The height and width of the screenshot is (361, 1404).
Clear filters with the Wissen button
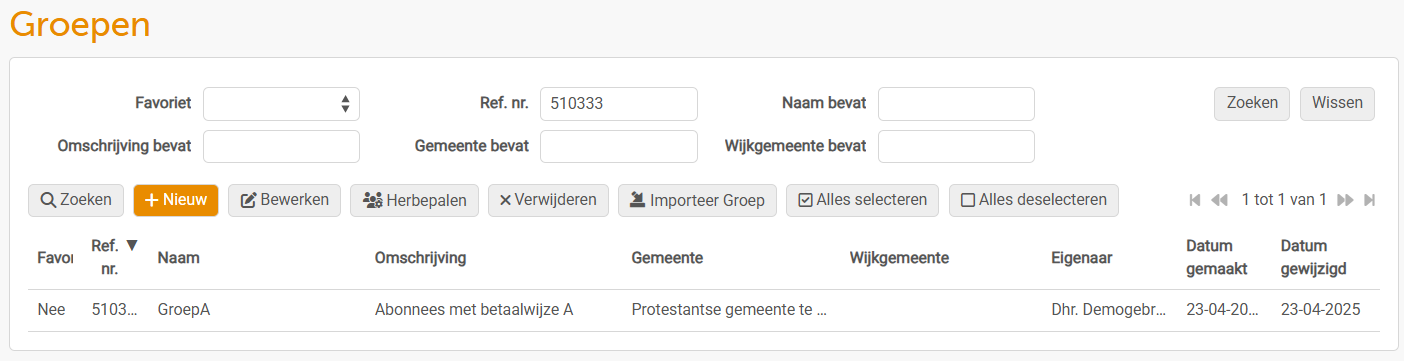coord(1337,103)
